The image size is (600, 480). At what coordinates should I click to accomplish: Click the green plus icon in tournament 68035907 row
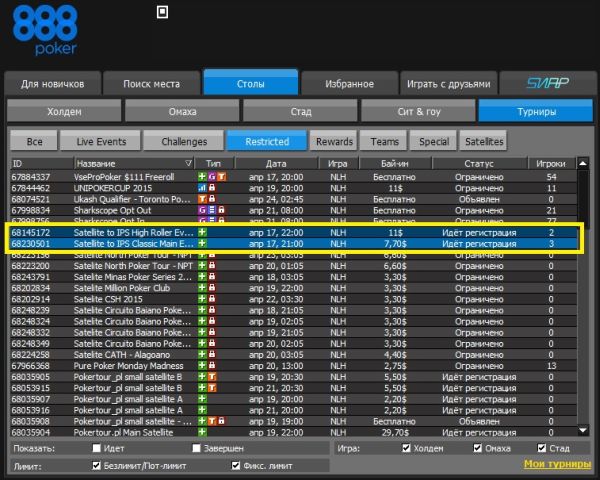coord(202,399)
